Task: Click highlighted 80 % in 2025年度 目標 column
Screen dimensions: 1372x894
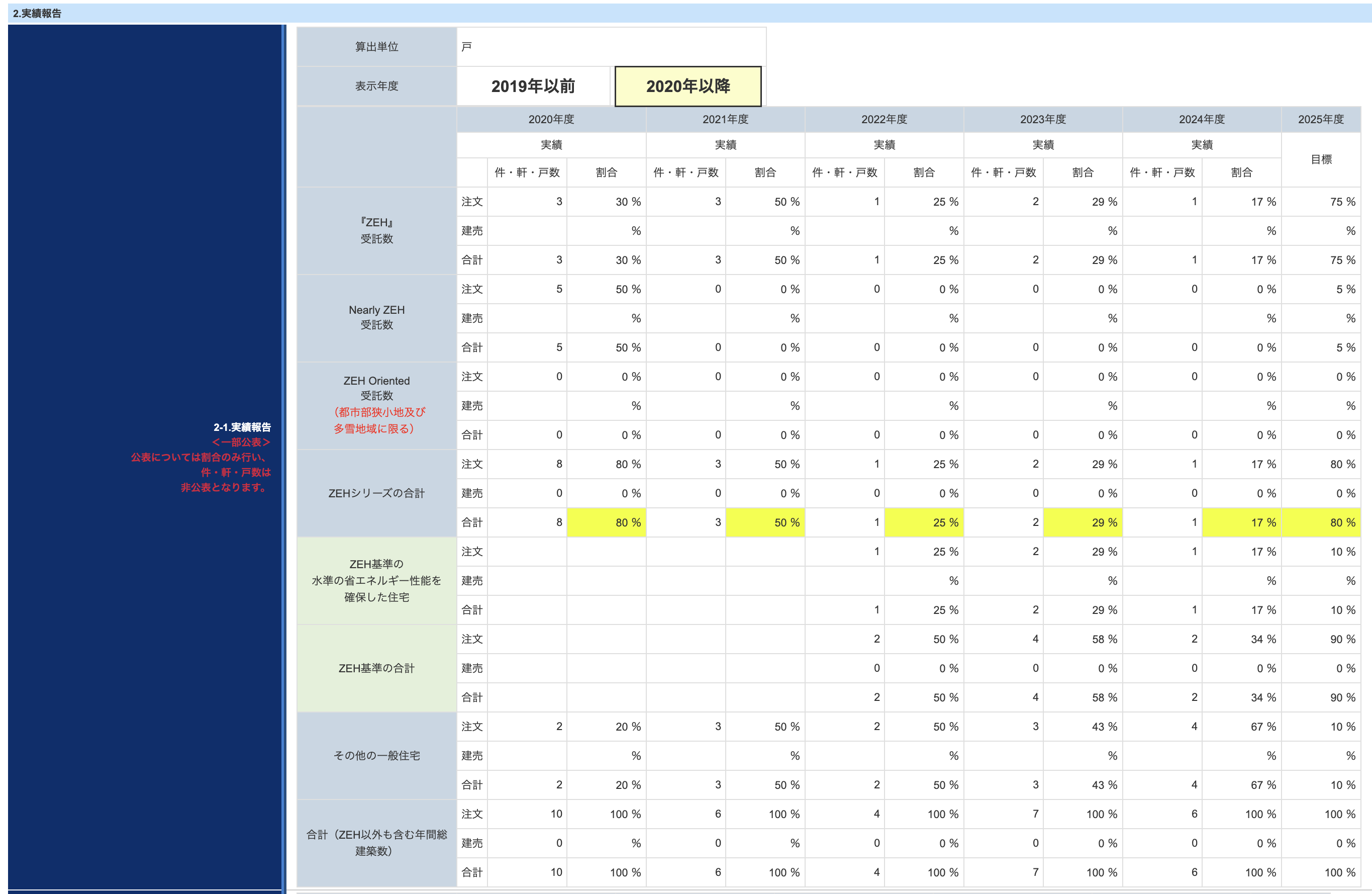Action: pyautogui.click(x=1321, y=522)
